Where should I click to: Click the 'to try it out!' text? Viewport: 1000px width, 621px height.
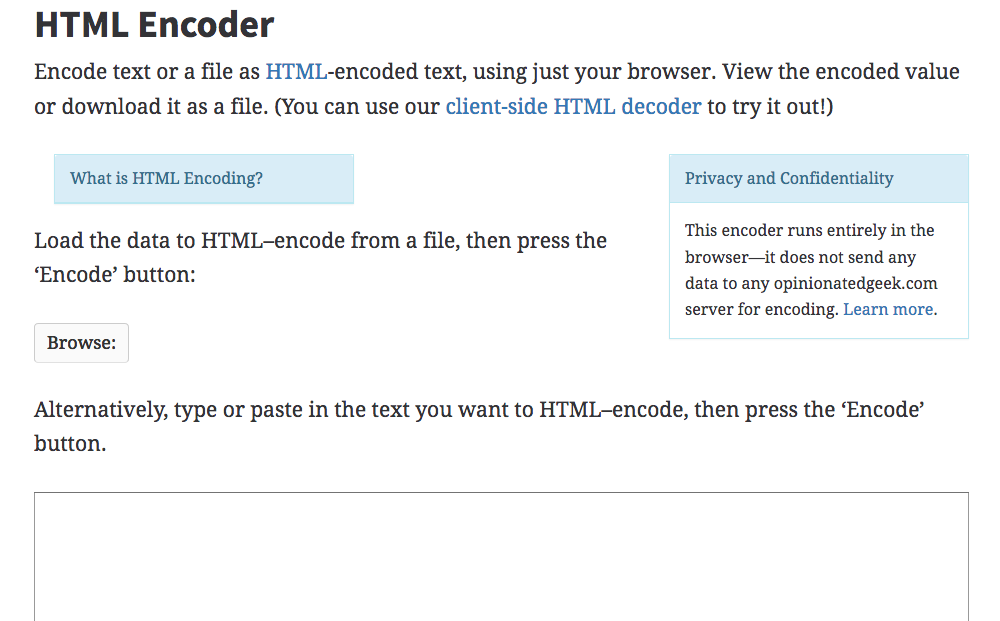pyautogui.click(x=770, y=106)
